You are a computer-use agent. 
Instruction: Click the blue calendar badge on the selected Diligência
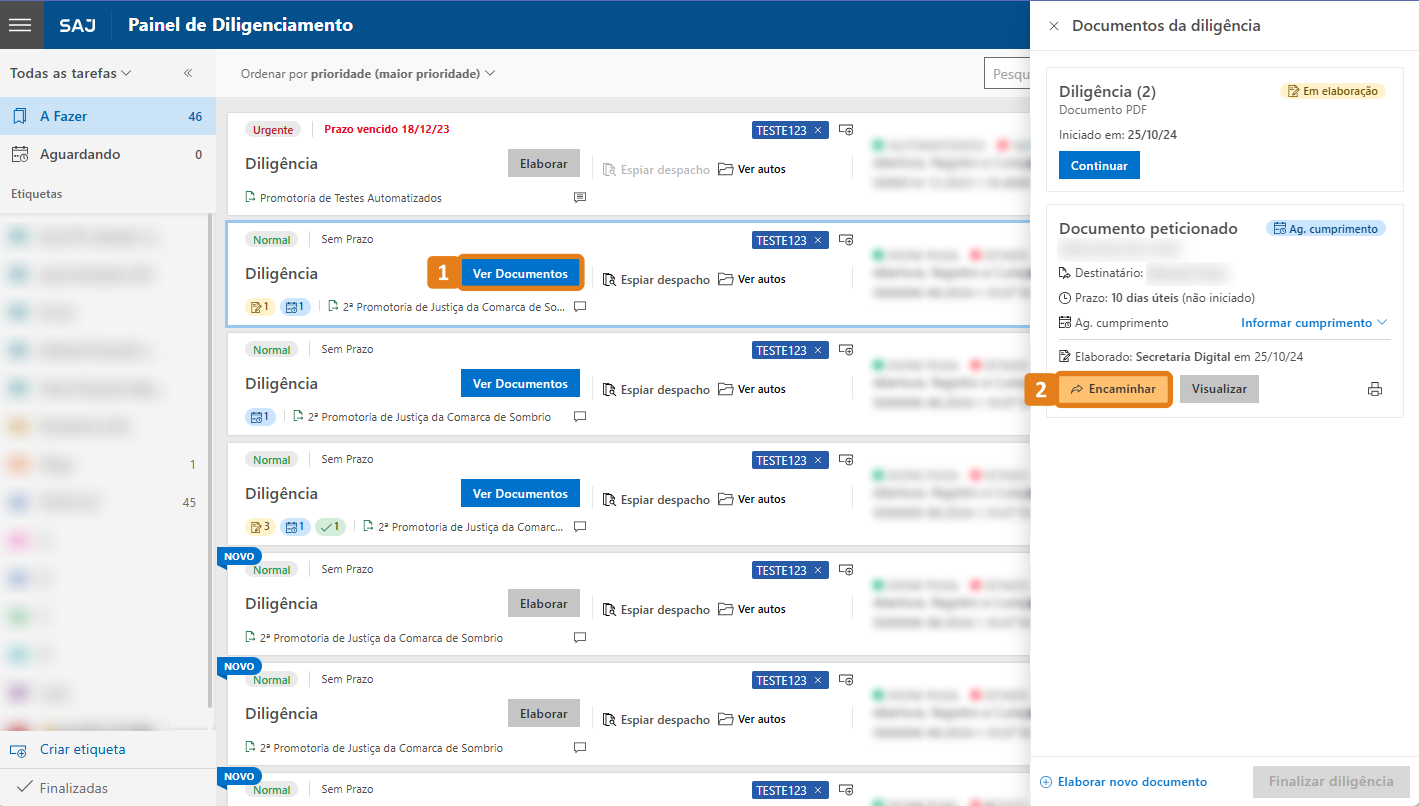(x=295, y=306)
